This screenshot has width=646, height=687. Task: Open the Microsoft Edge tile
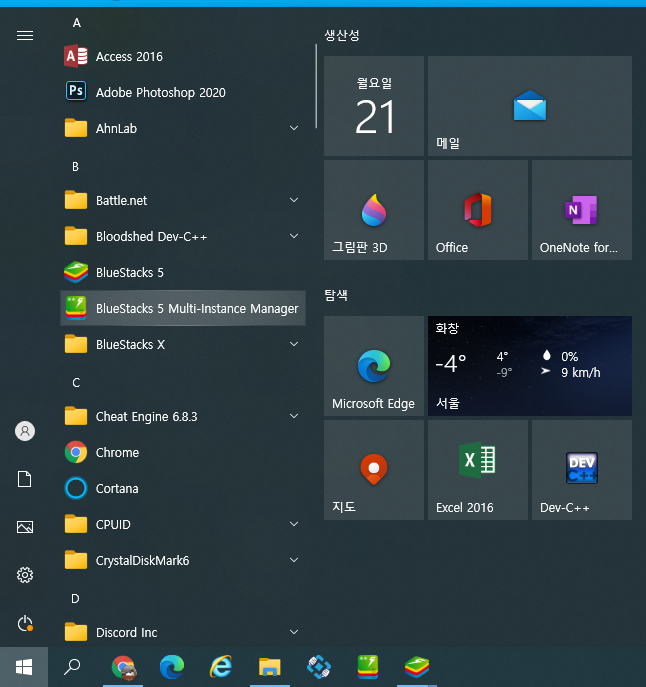(x=374, y=366)
